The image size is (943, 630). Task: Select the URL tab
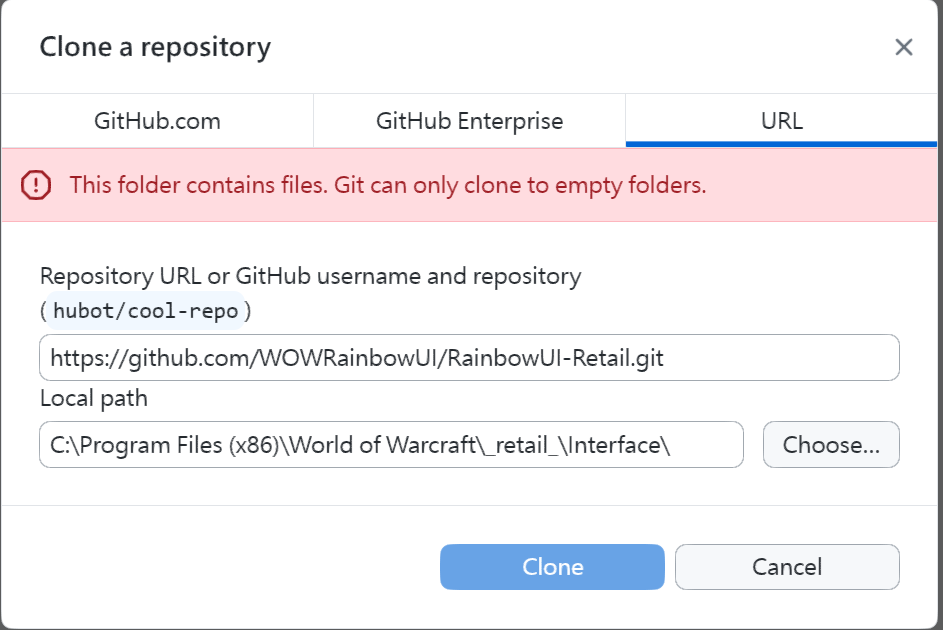point(781,122)
